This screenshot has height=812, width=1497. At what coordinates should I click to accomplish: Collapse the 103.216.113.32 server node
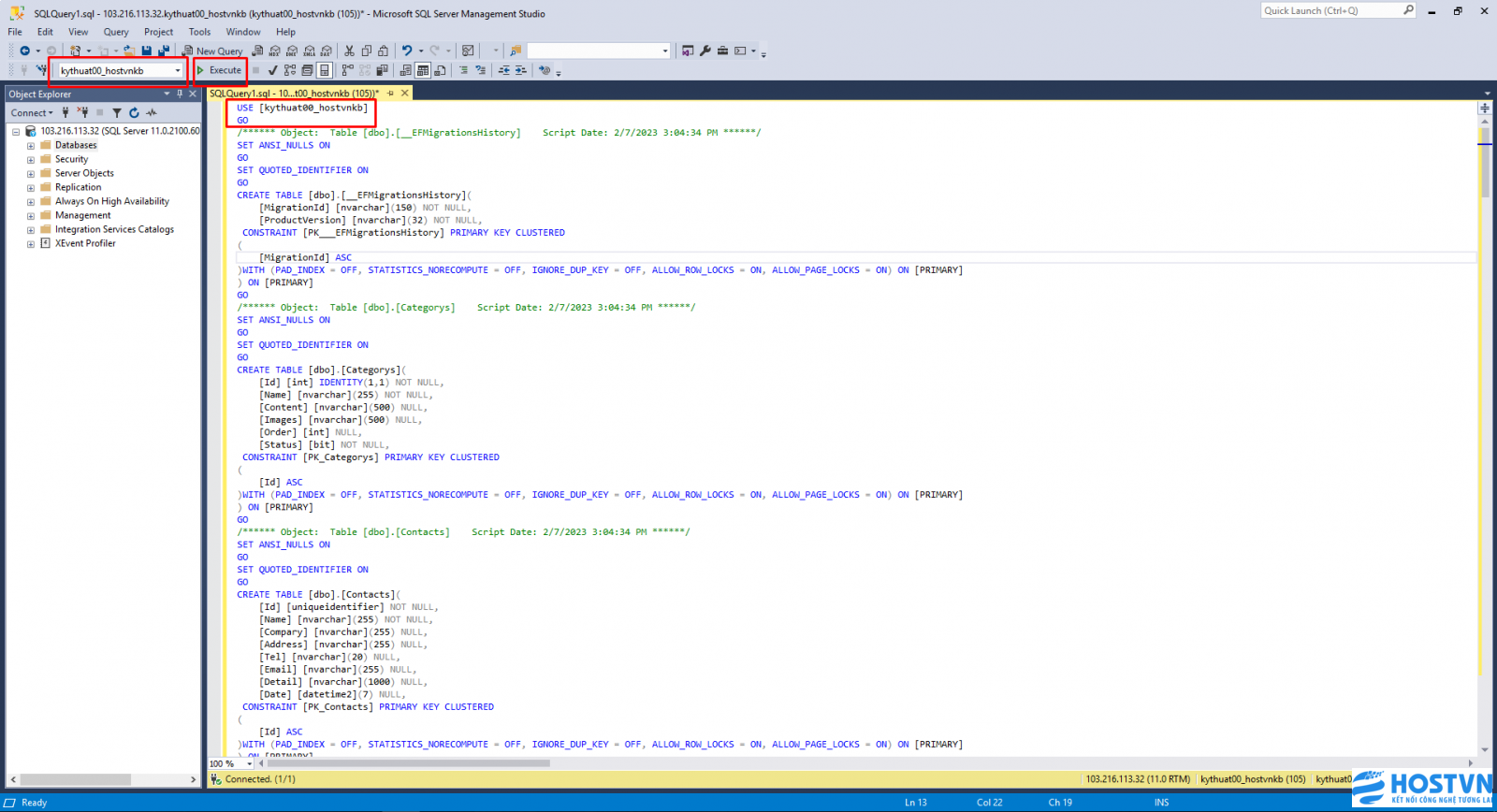point(16,132)
